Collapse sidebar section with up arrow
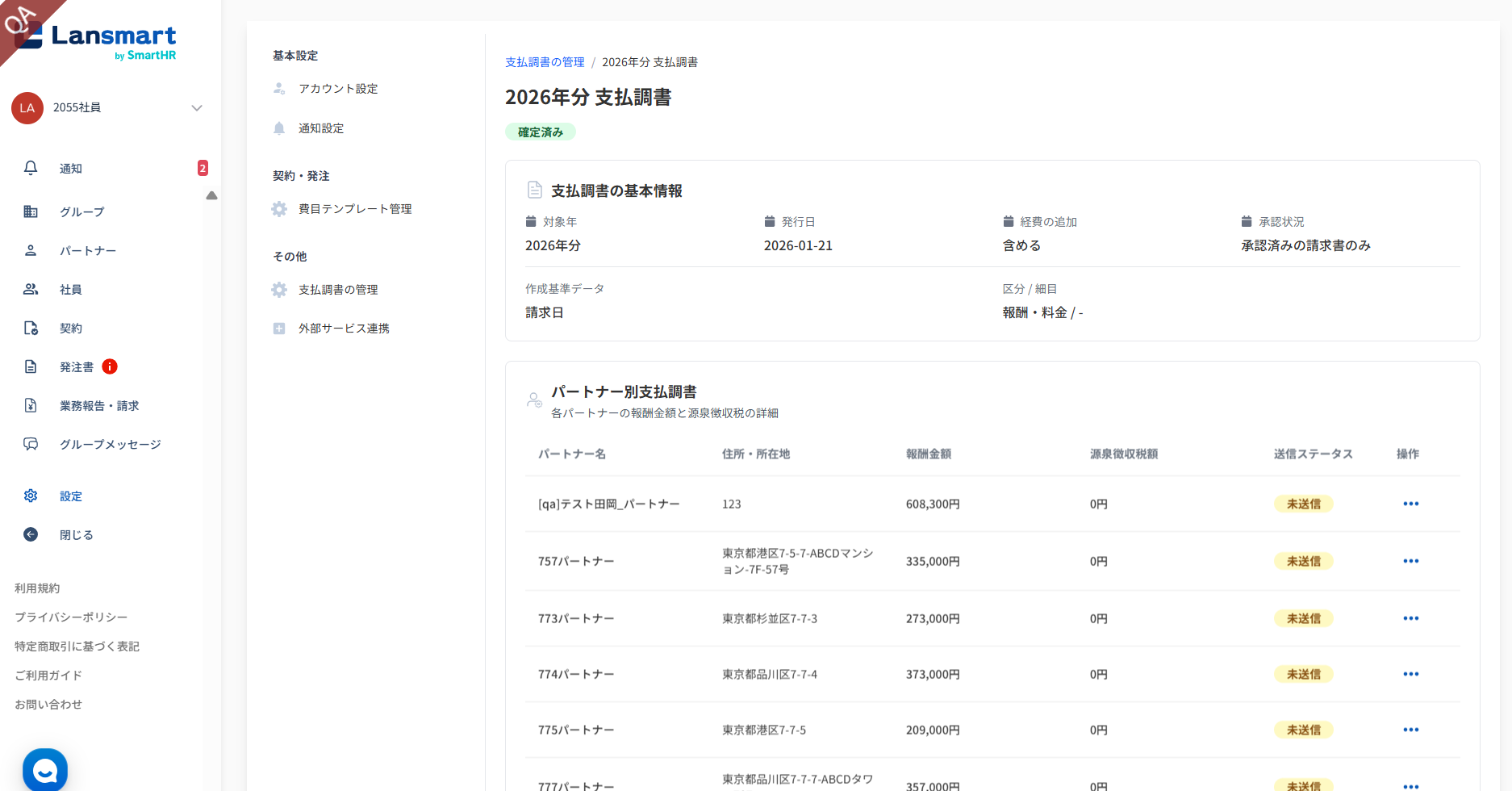The height and width of the screenshot is (791, 1512). coord(211,195)
